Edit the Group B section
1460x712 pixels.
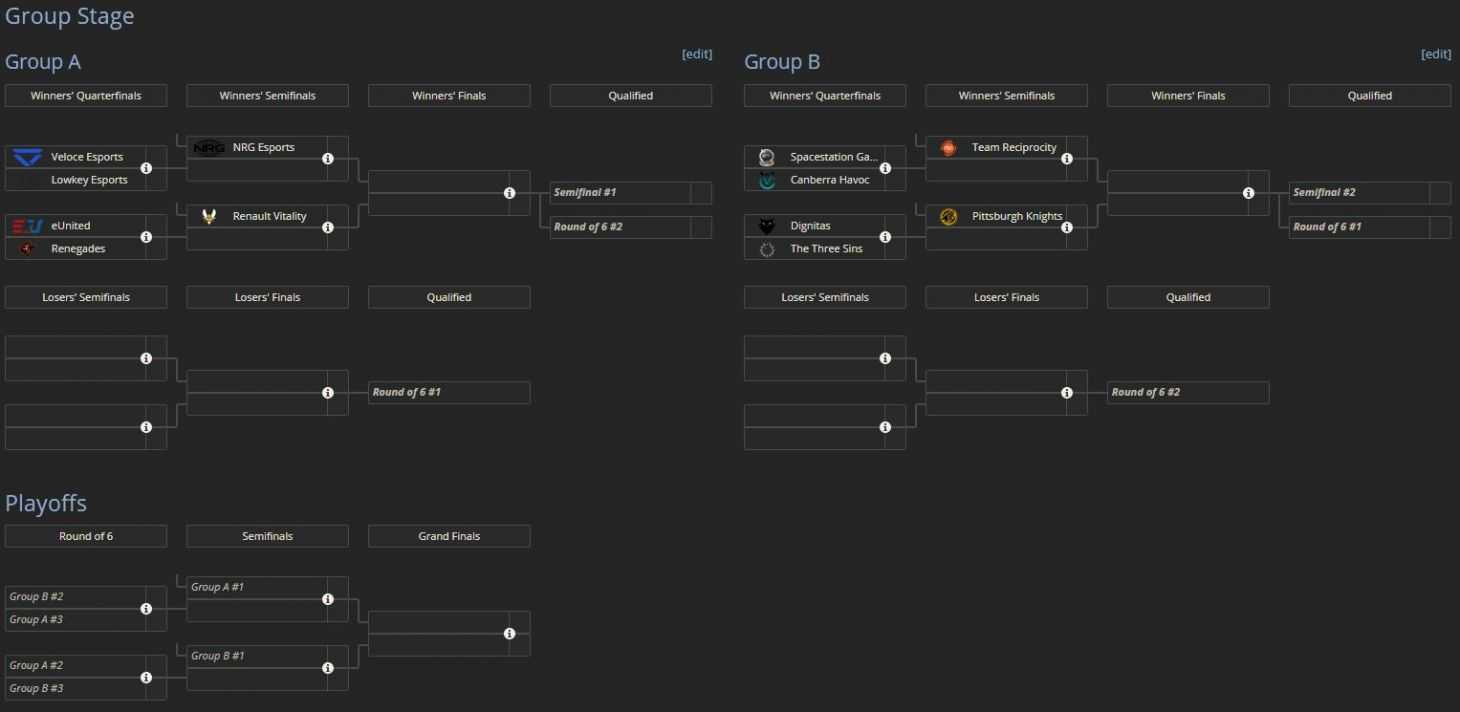tap(1436, 54)
